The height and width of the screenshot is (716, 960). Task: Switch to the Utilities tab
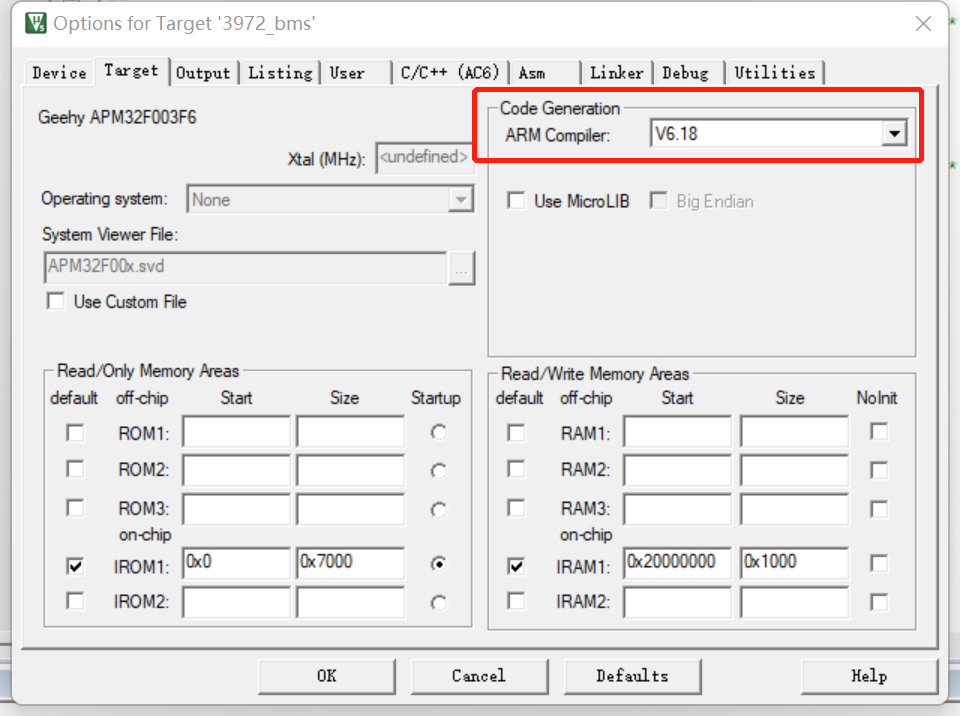[774, 73]
